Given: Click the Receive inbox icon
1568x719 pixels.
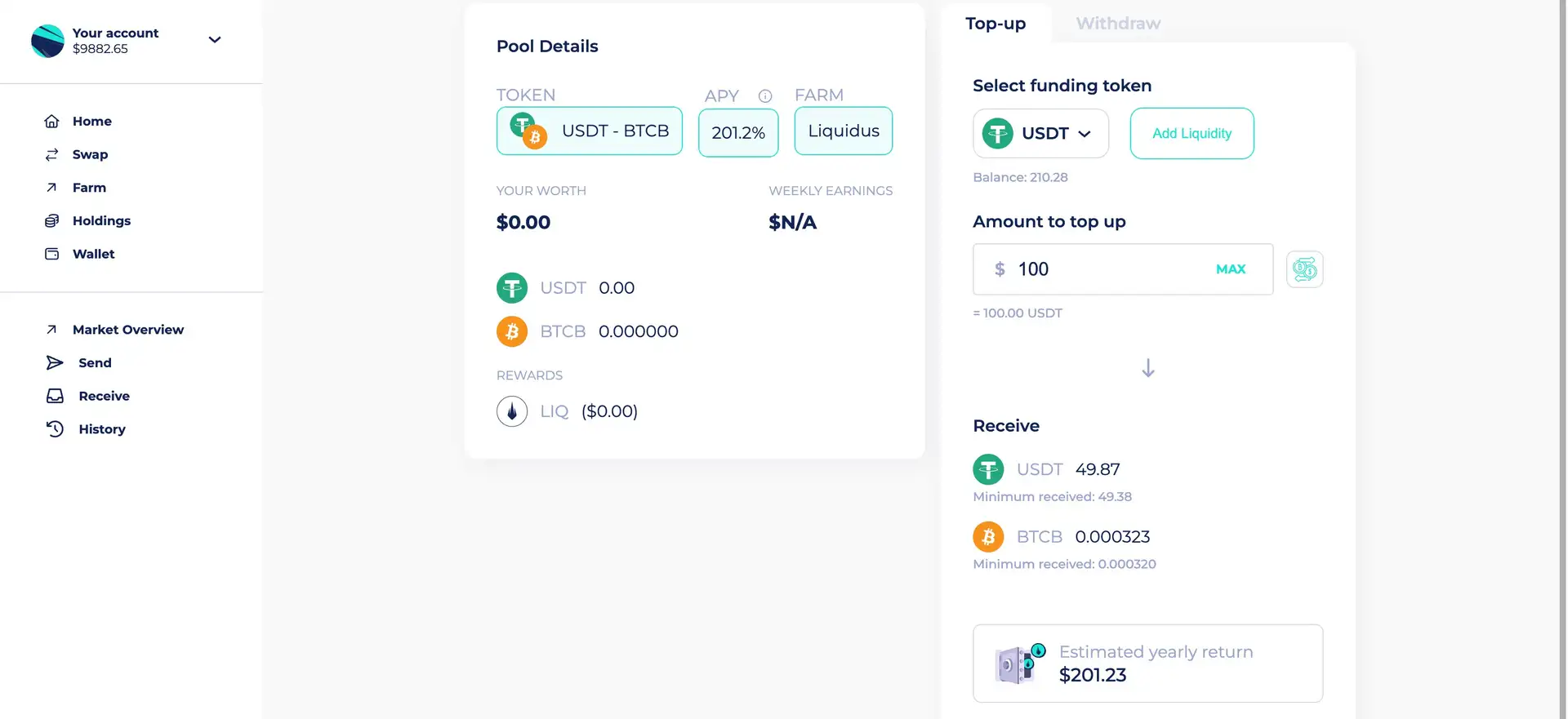Looking at the screenshot, I should point(55,396).
